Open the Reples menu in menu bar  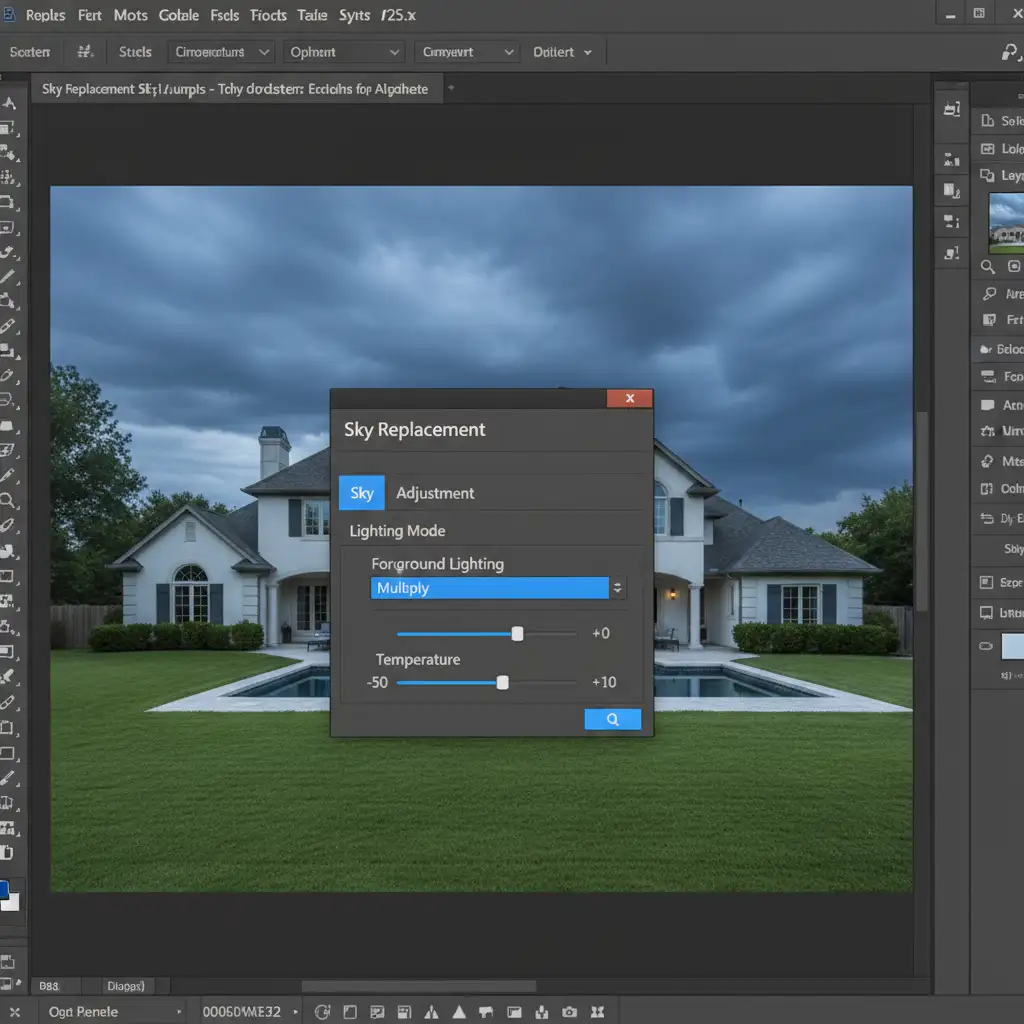[x=45, y=15]
